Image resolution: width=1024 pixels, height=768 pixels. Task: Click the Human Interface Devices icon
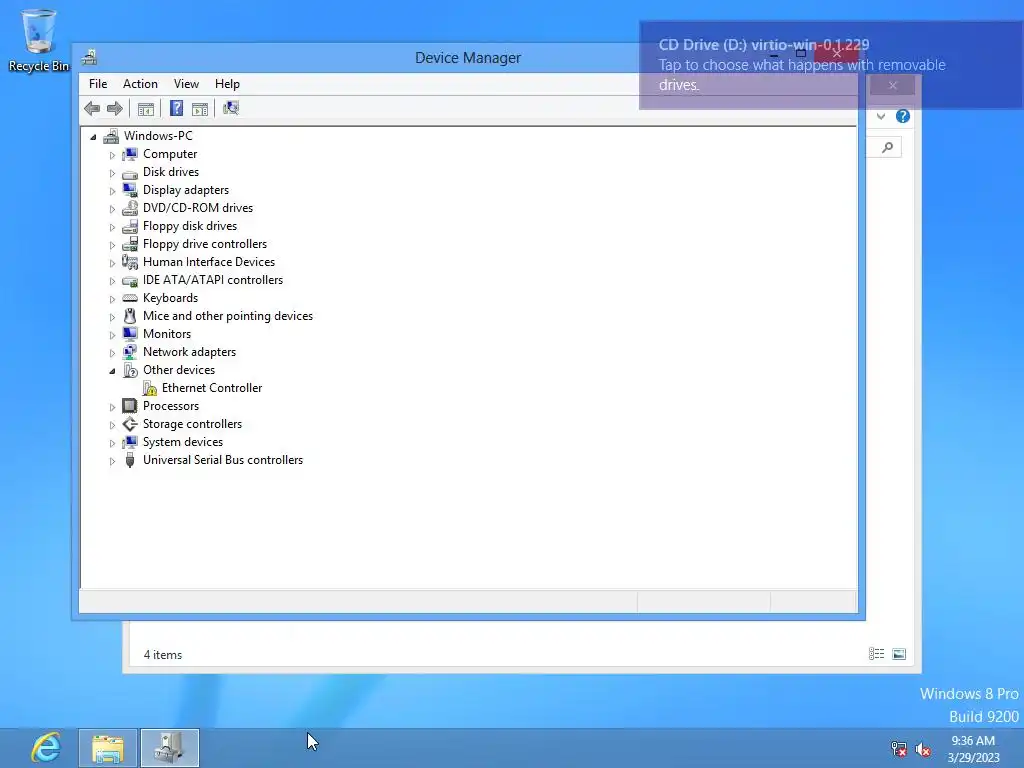pyautogui.click(x=130, y=262)
